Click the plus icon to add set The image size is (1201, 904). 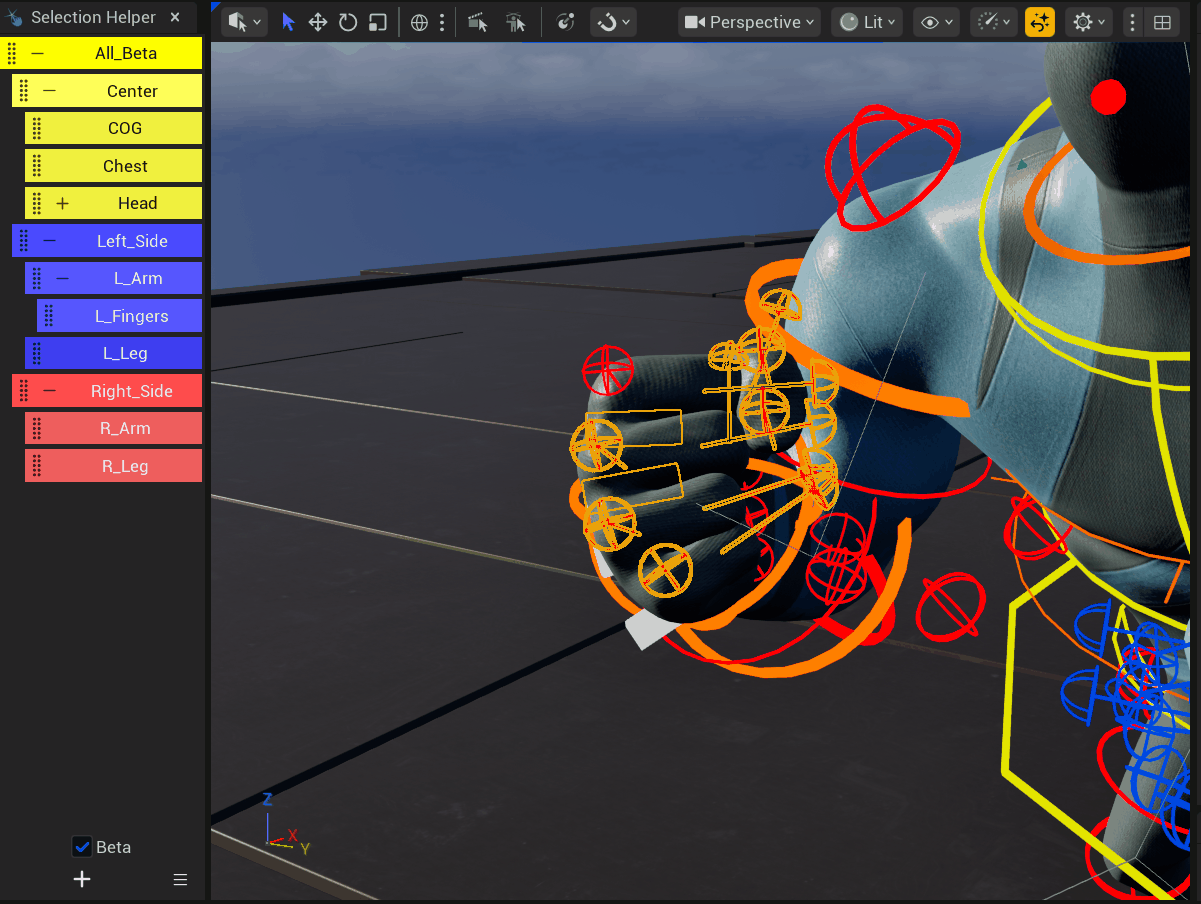pos(82,879)
